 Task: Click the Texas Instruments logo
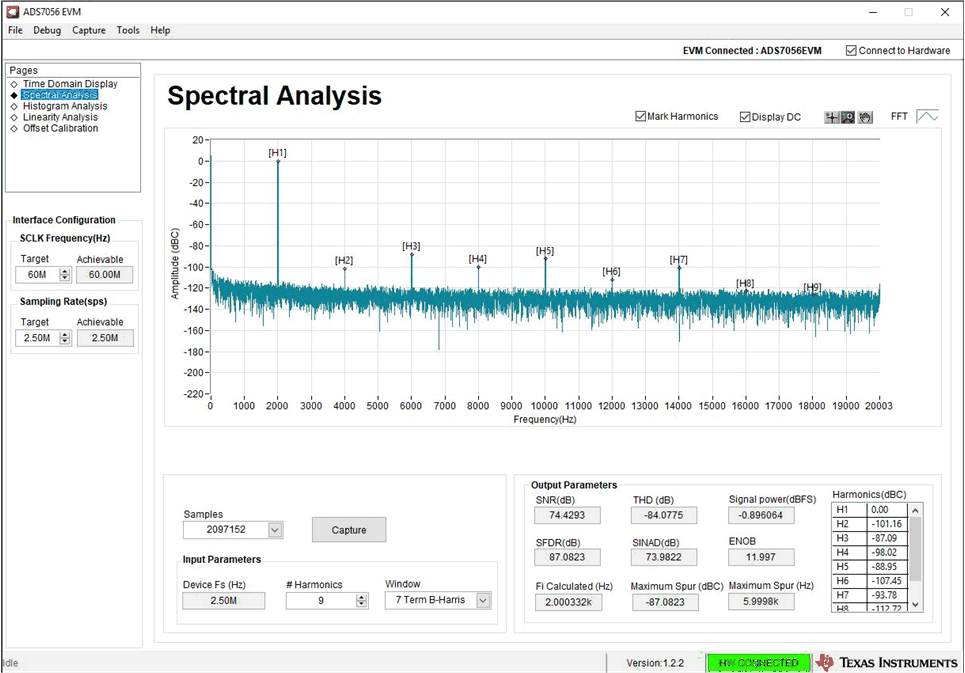pos(886,662)
